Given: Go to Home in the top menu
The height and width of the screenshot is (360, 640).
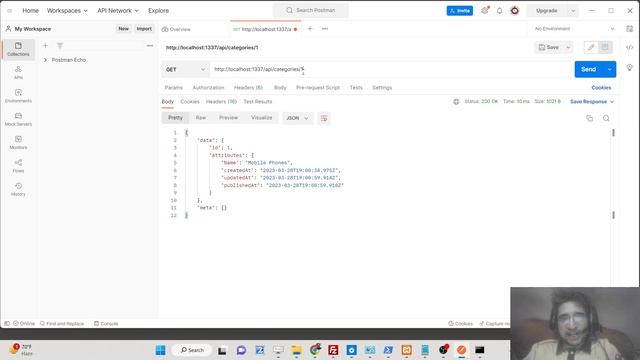Looking at the screenshot, I should point(30,11).
